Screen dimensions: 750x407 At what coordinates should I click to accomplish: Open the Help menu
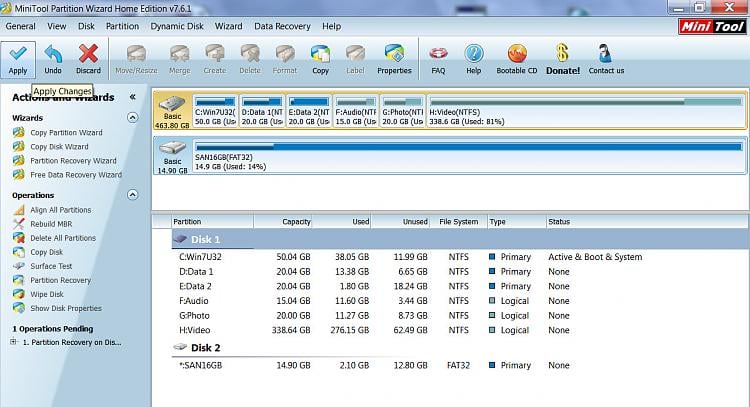(331, 26)
